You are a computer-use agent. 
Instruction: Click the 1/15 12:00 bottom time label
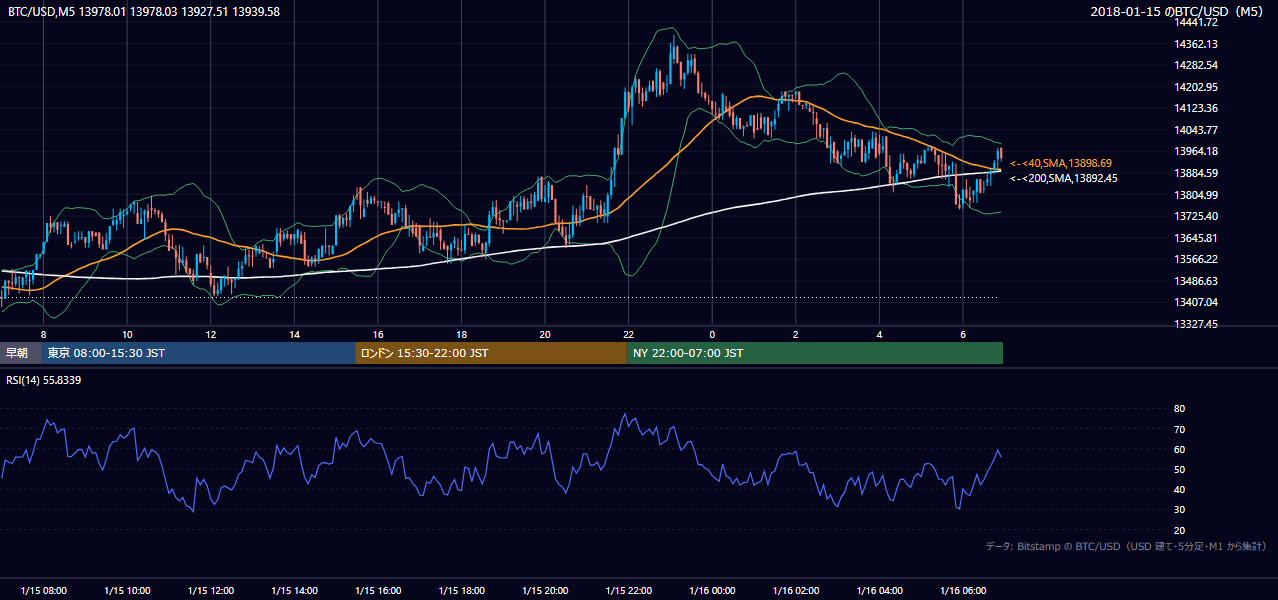(211, 590)
